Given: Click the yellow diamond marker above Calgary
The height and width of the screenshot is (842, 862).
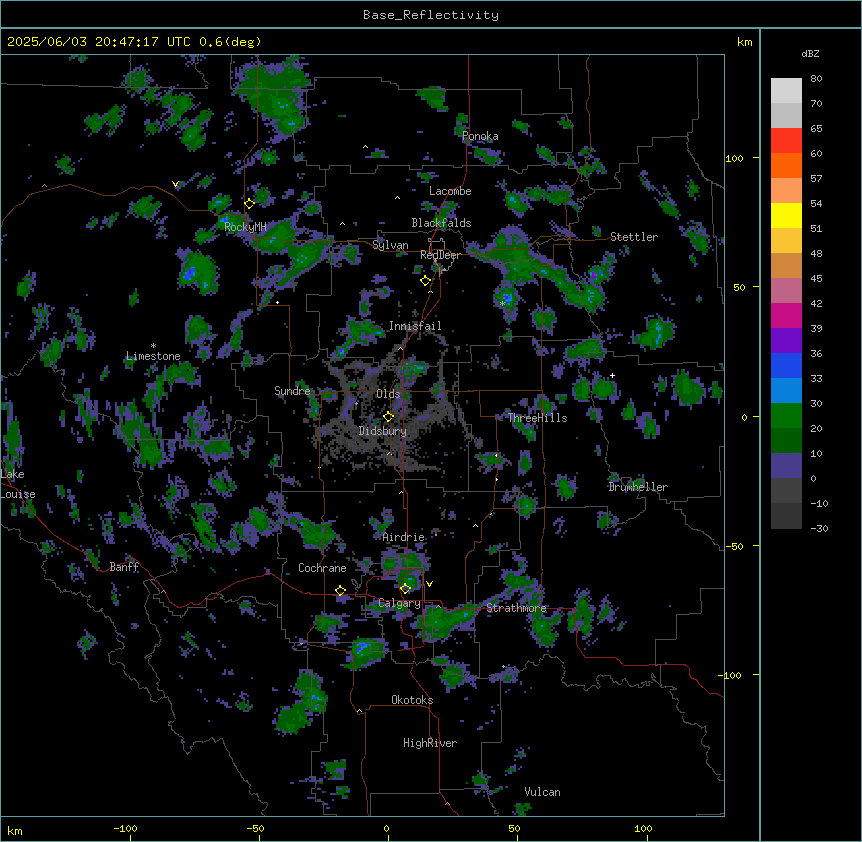Looking at the screenshot, I should pyautogui.click(x=405, y=589).
